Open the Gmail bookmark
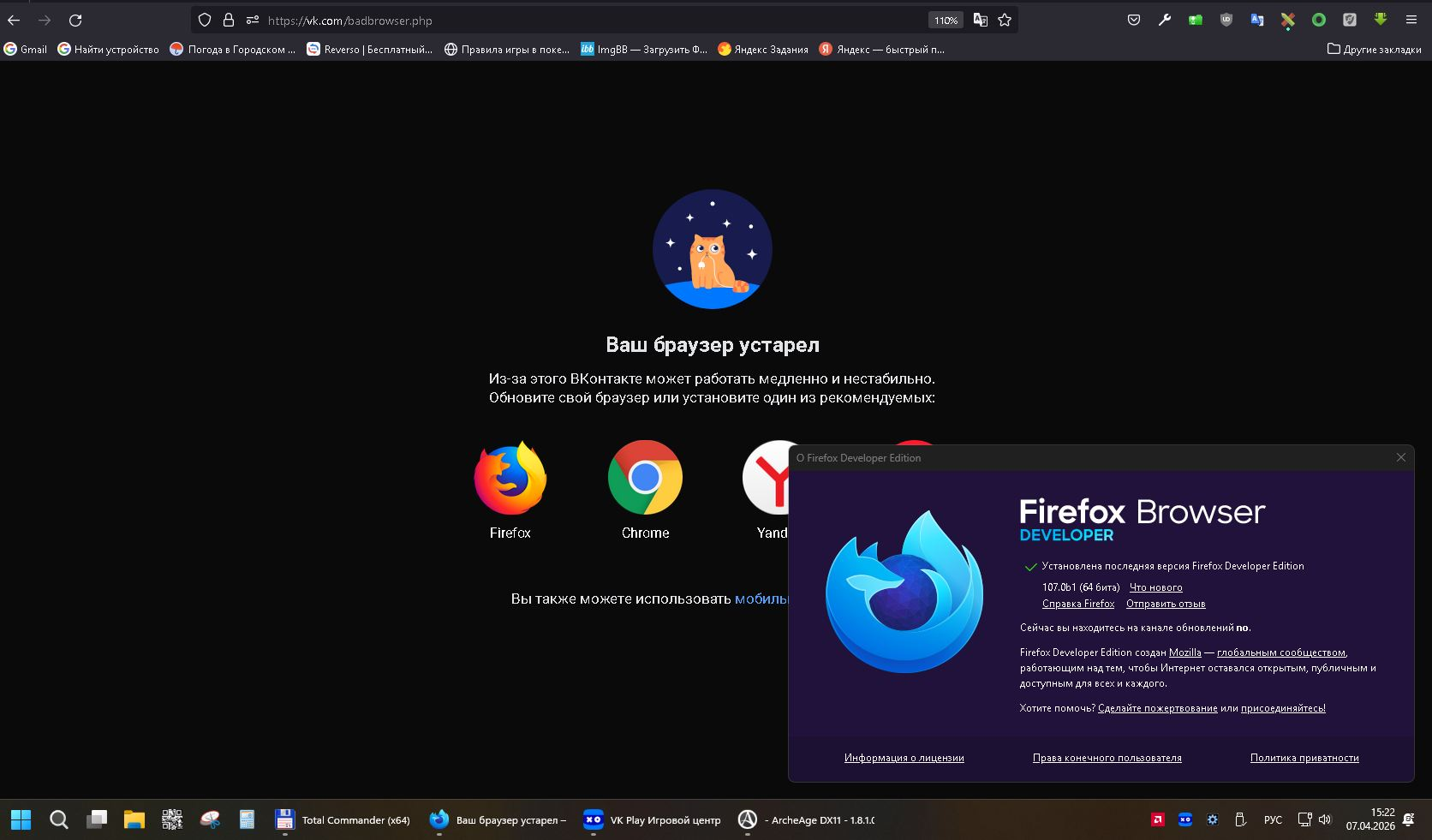 tap(26, 50)
